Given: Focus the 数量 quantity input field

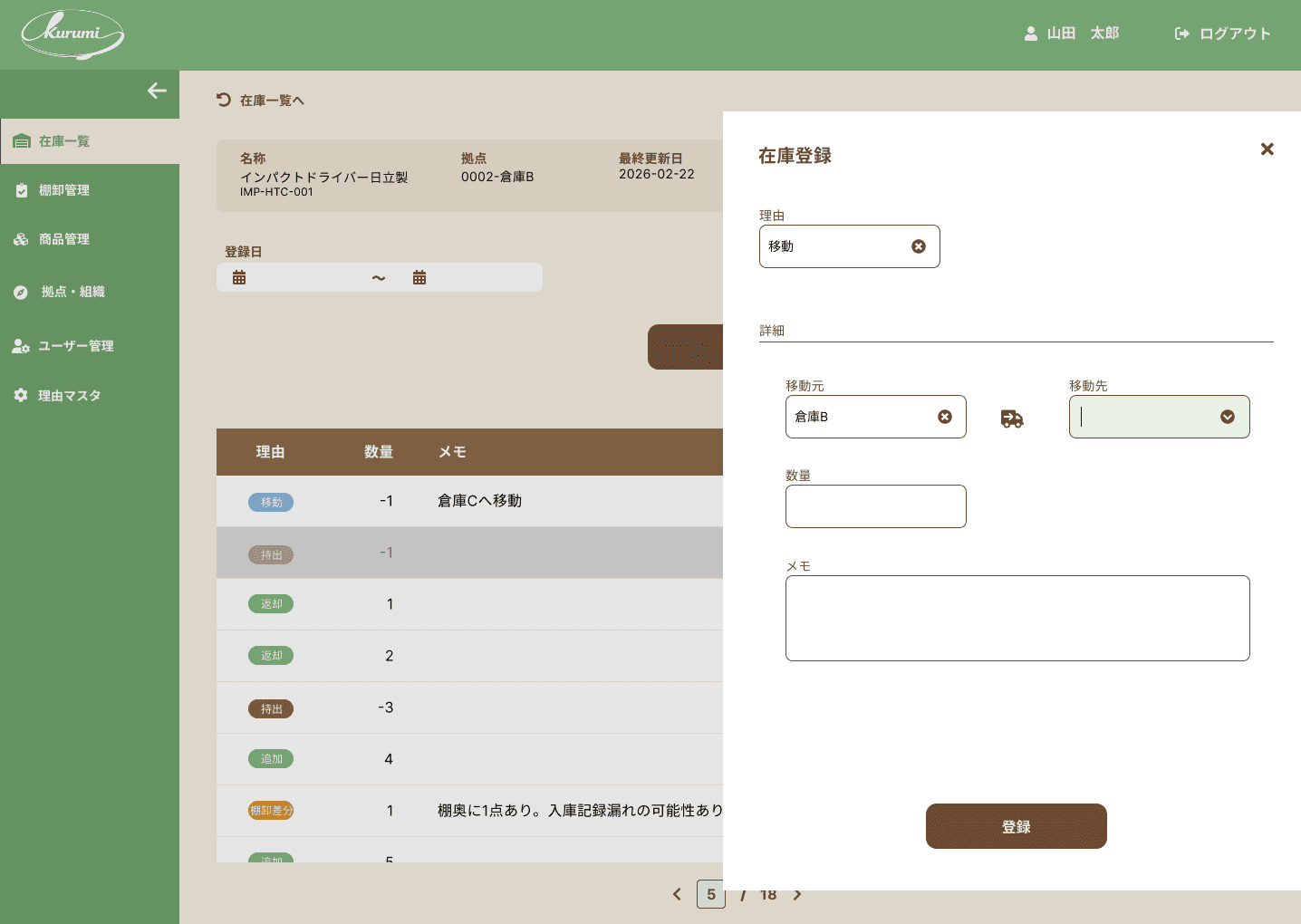Looking at the screenshot, I should click(876, 506).
